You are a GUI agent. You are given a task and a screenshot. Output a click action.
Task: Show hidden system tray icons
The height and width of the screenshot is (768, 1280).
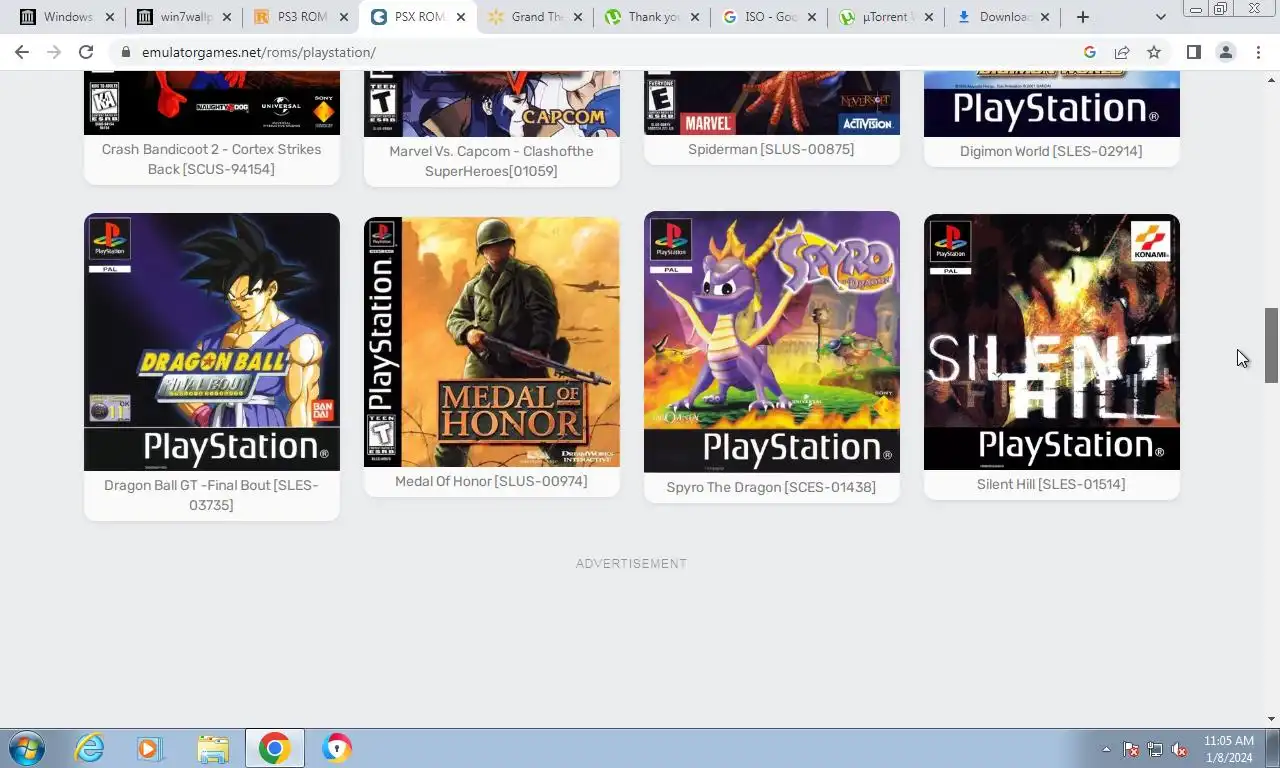pos(1106,749)
